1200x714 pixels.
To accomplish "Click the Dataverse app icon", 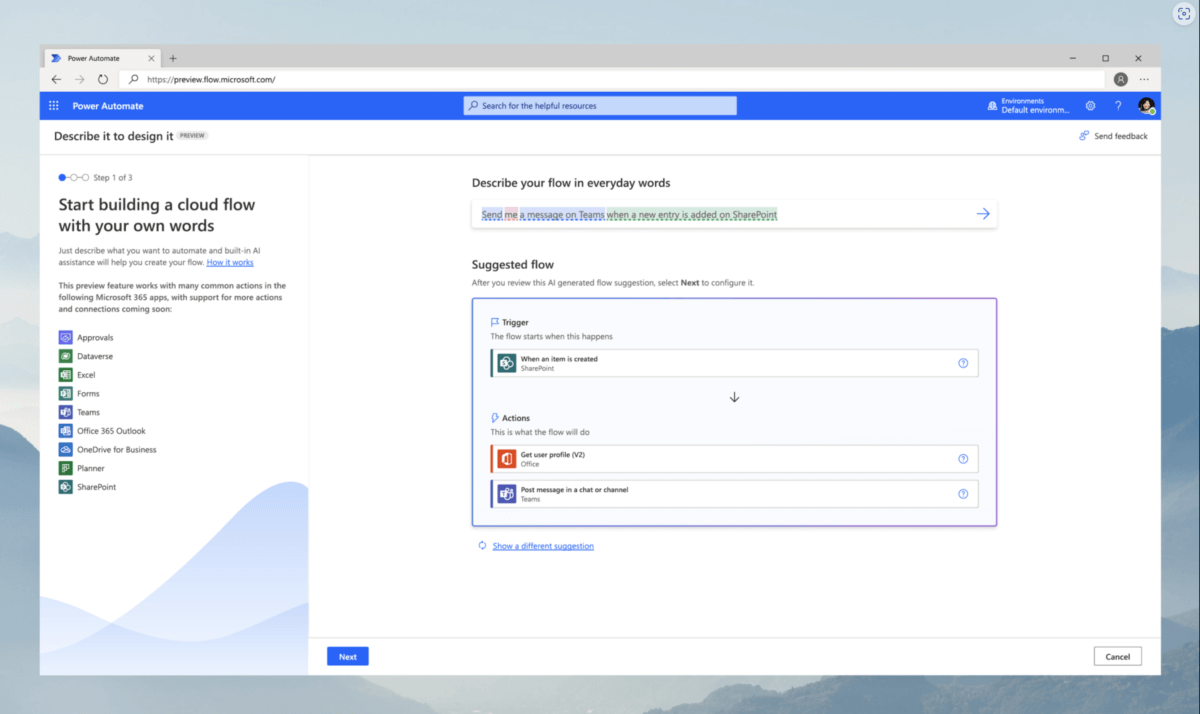I will coord(66,356).
